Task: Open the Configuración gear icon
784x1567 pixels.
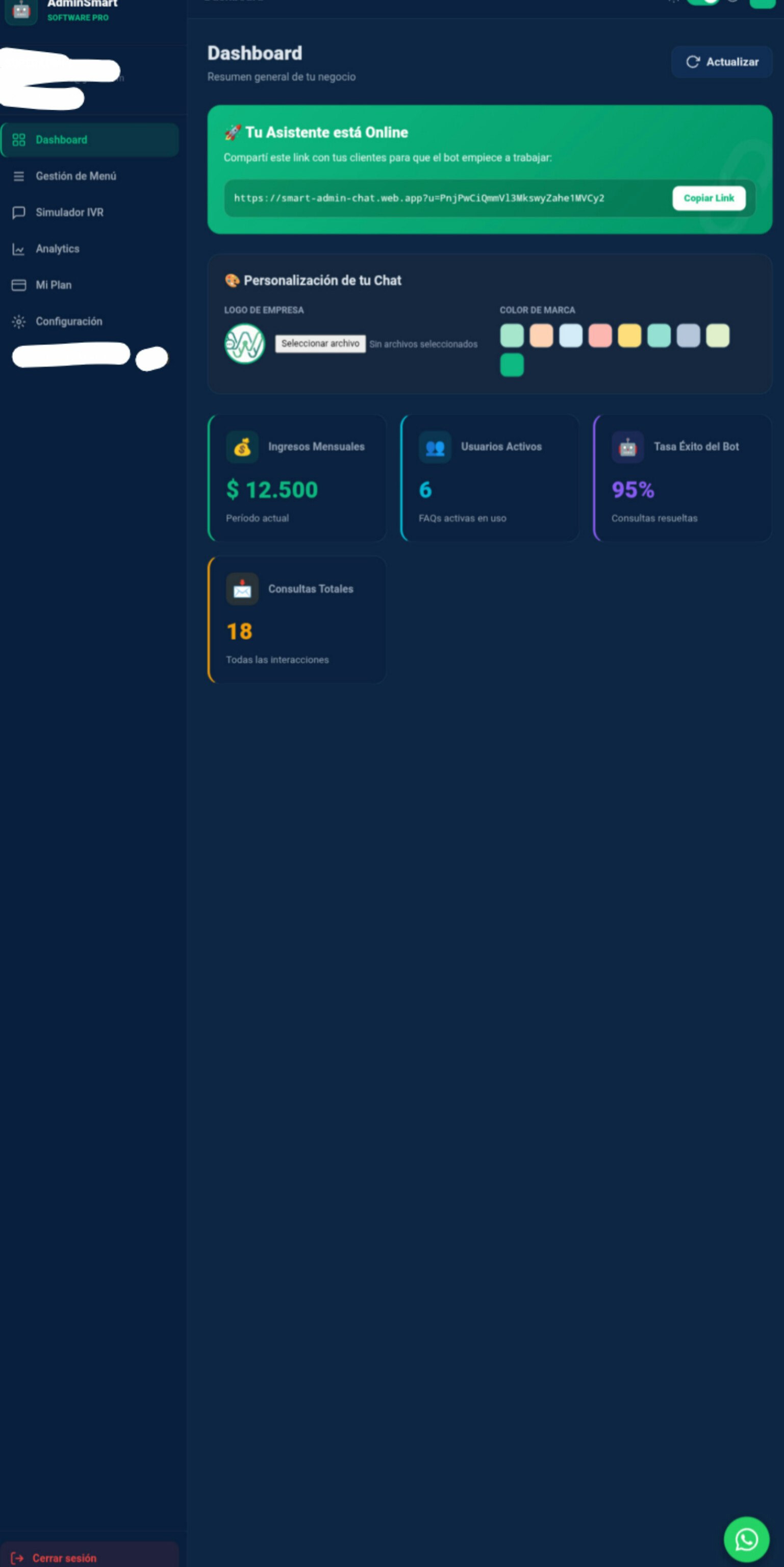Action: click(x=19, y=322)
